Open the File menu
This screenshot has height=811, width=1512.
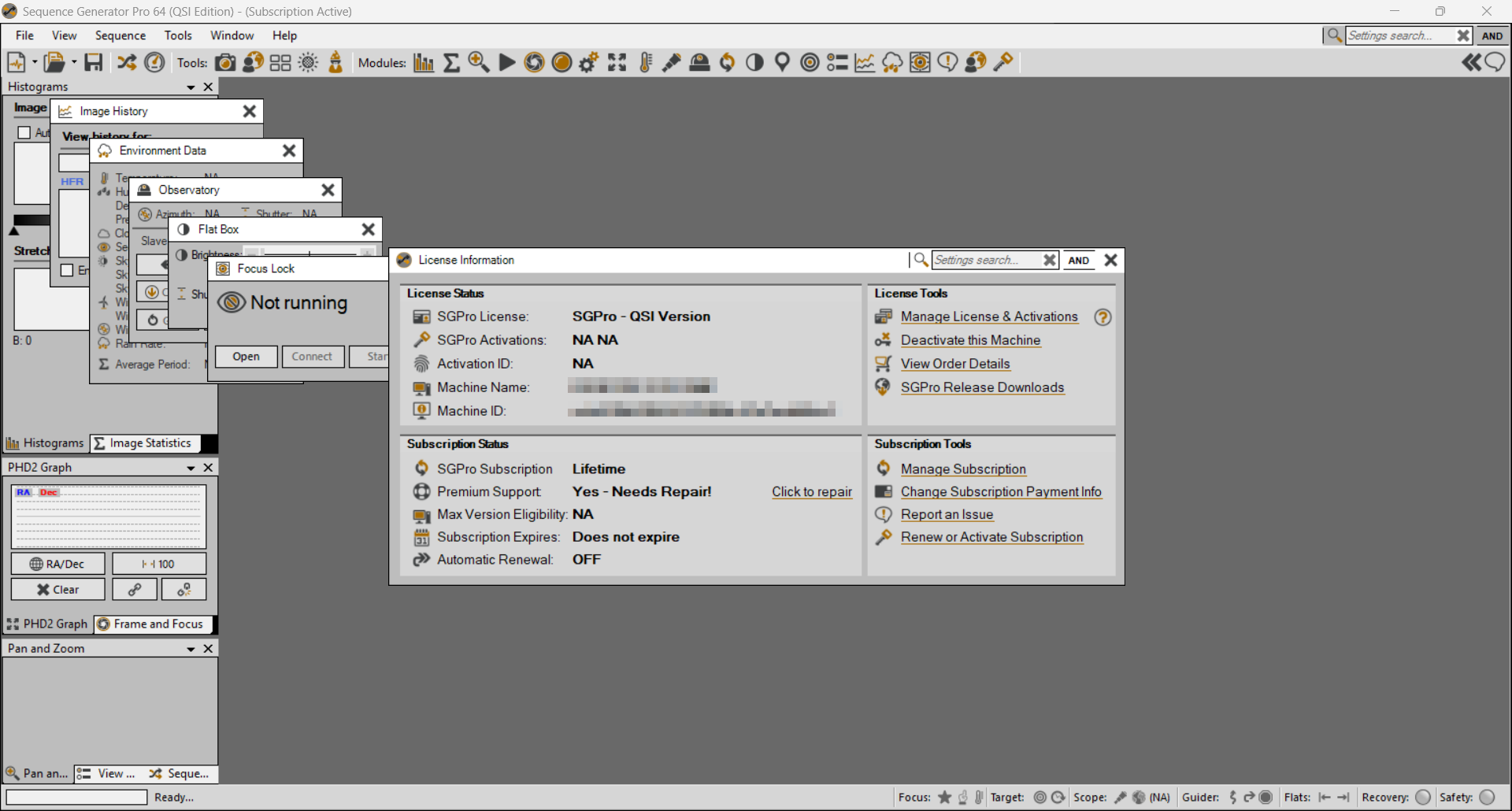click(x=24, y=35)
